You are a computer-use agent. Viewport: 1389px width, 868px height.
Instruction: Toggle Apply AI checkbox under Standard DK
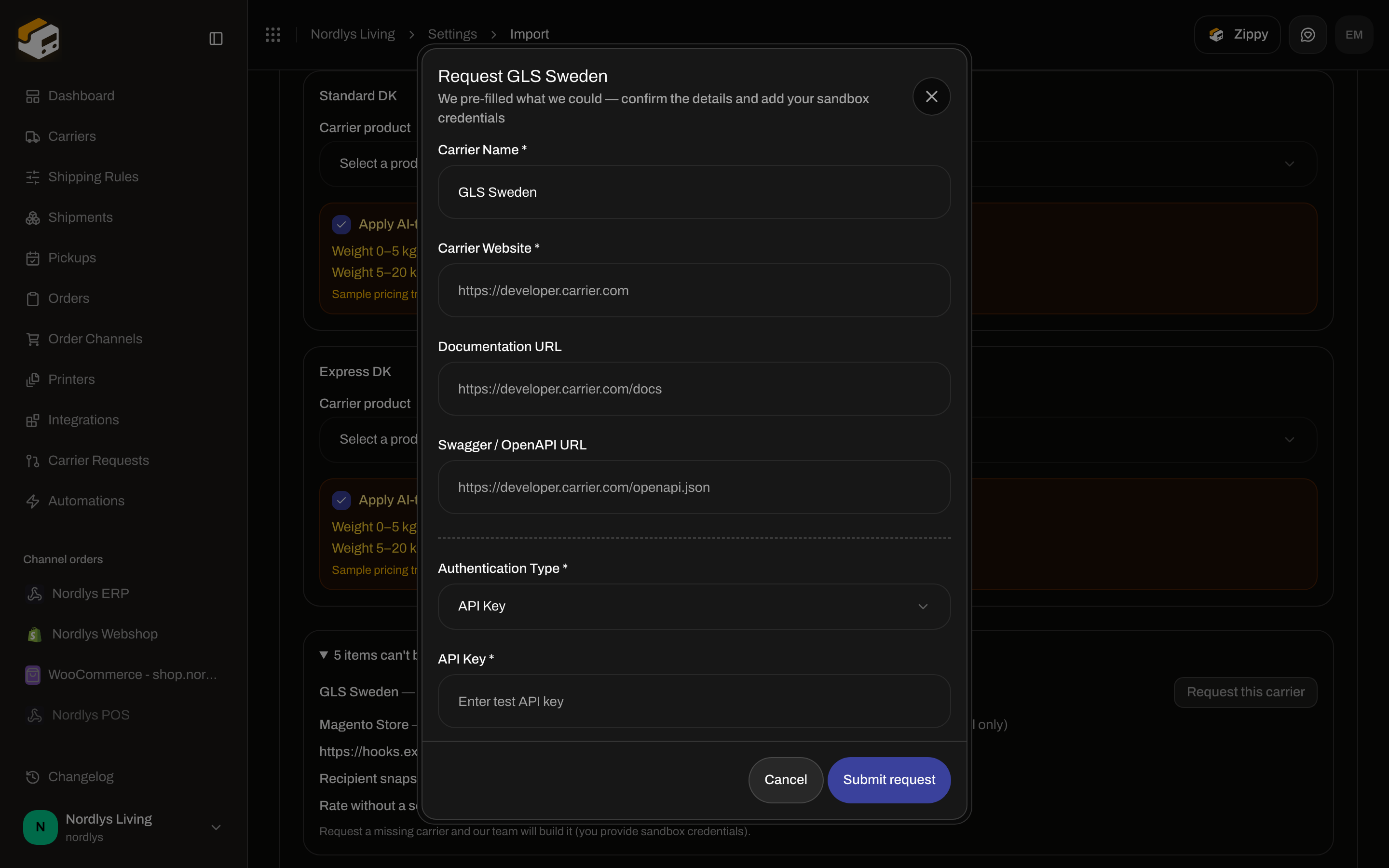tap(341, 224)
